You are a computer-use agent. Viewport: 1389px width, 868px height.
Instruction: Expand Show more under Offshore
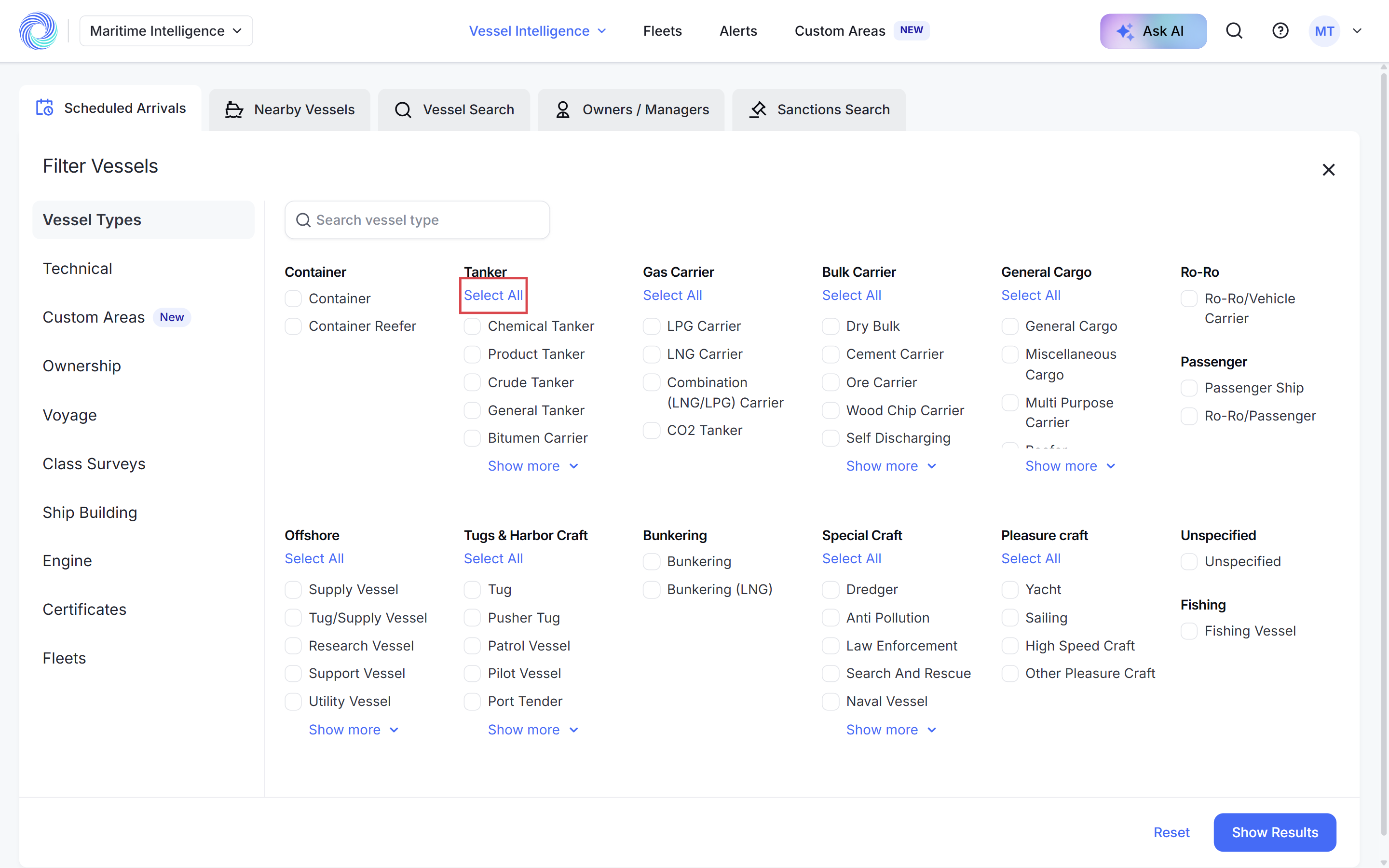[354, 730]
